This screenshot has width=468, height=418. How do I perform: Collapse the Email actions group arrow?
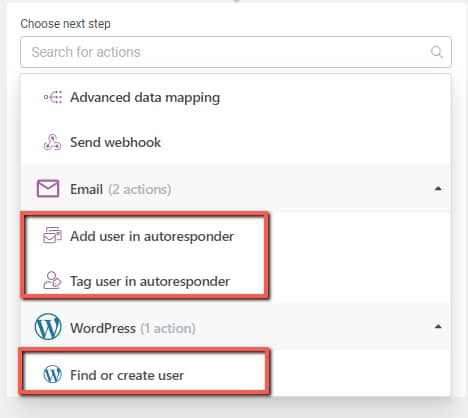pyautogui.click(x=438, y=189)
